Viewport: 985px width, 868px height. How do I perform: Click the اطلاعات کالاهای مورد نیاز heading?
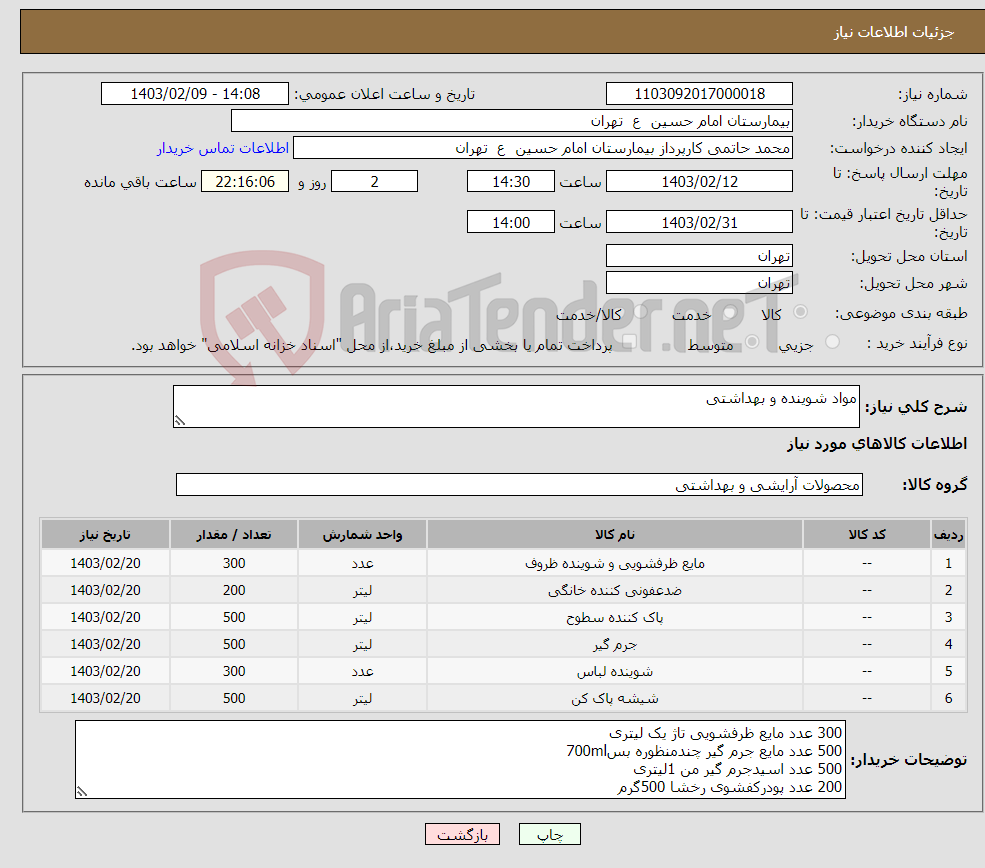pos(876,443)
